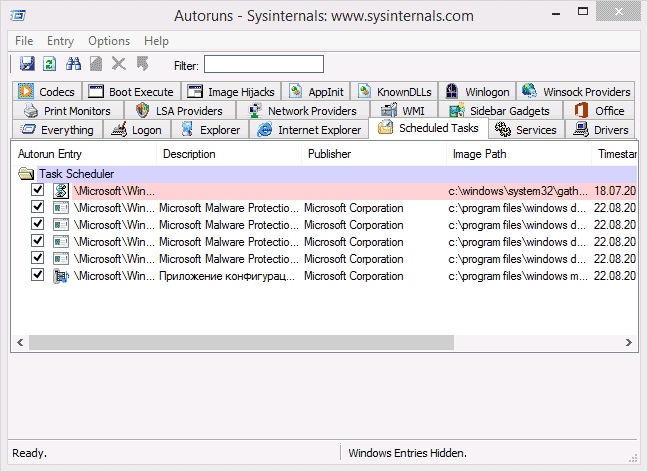Click the horizontal scrollbar thumb
The image size is (648, 472).
(x=241, y=343)
